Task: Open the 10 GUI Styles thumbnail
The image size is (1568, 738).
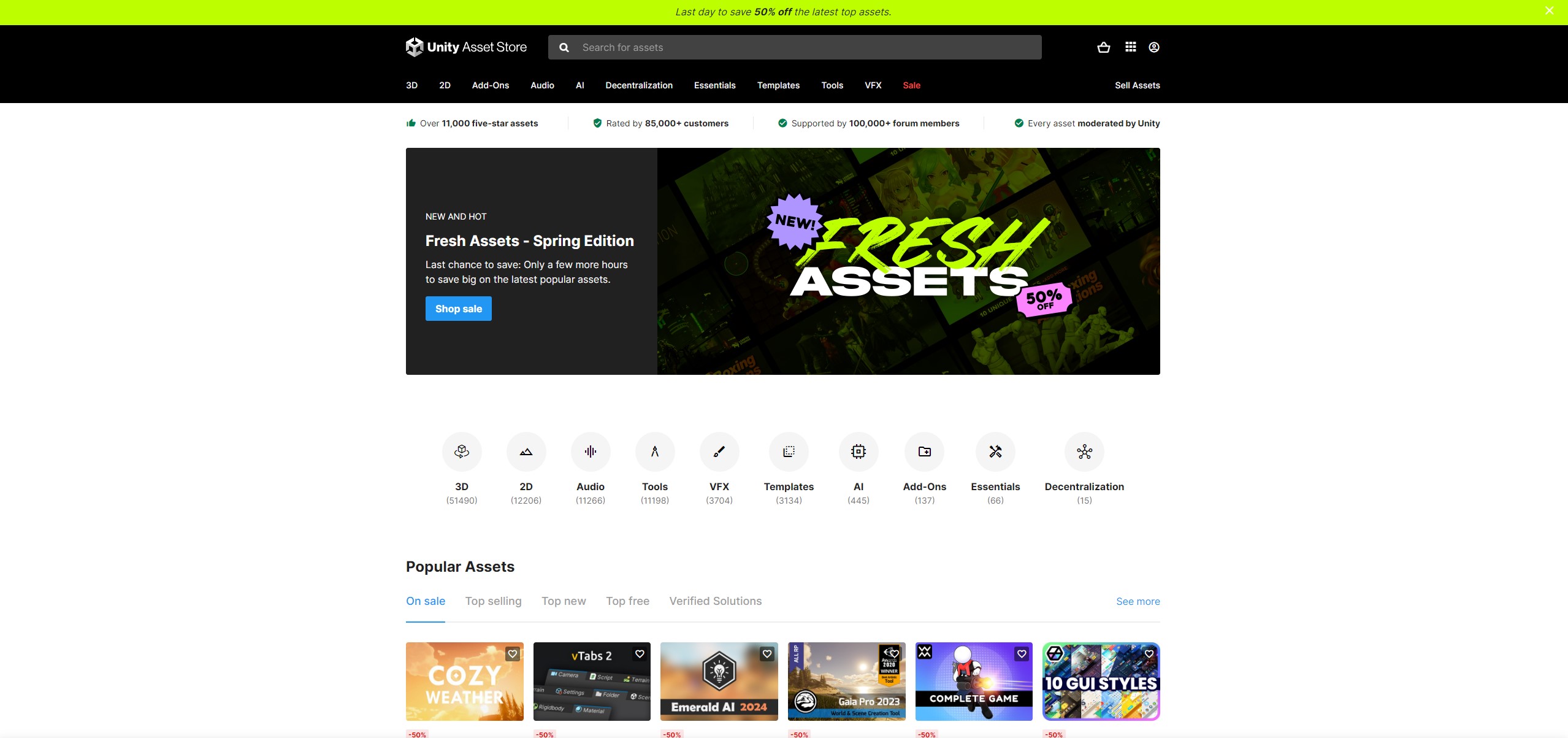Action: 1101,682
